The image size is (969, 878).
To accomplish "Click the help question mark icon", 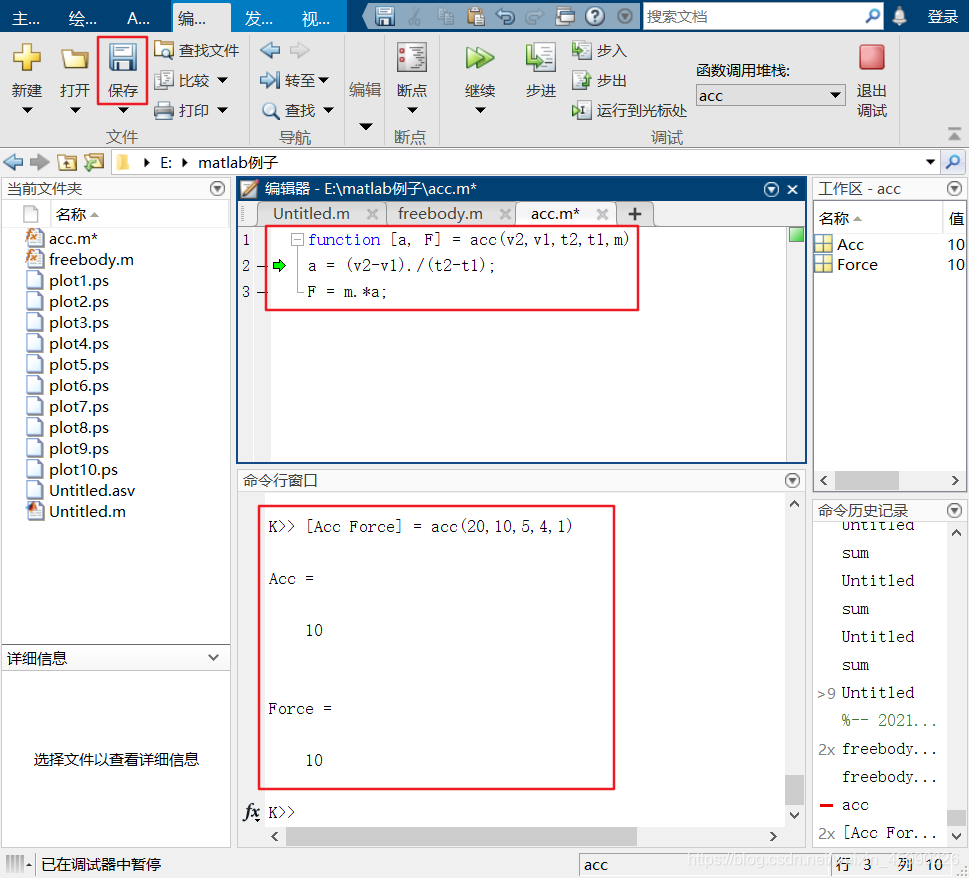I will point(595,16).
